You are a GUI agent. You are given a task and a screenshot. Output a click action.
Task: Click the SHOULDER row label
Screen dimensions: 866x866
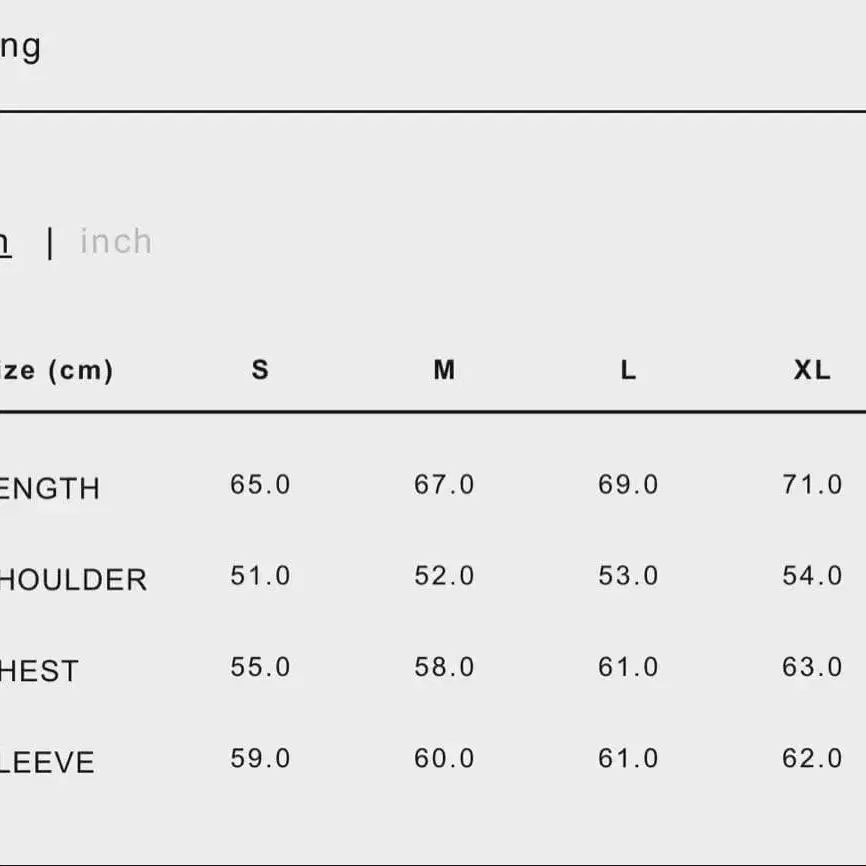[72, 580]
